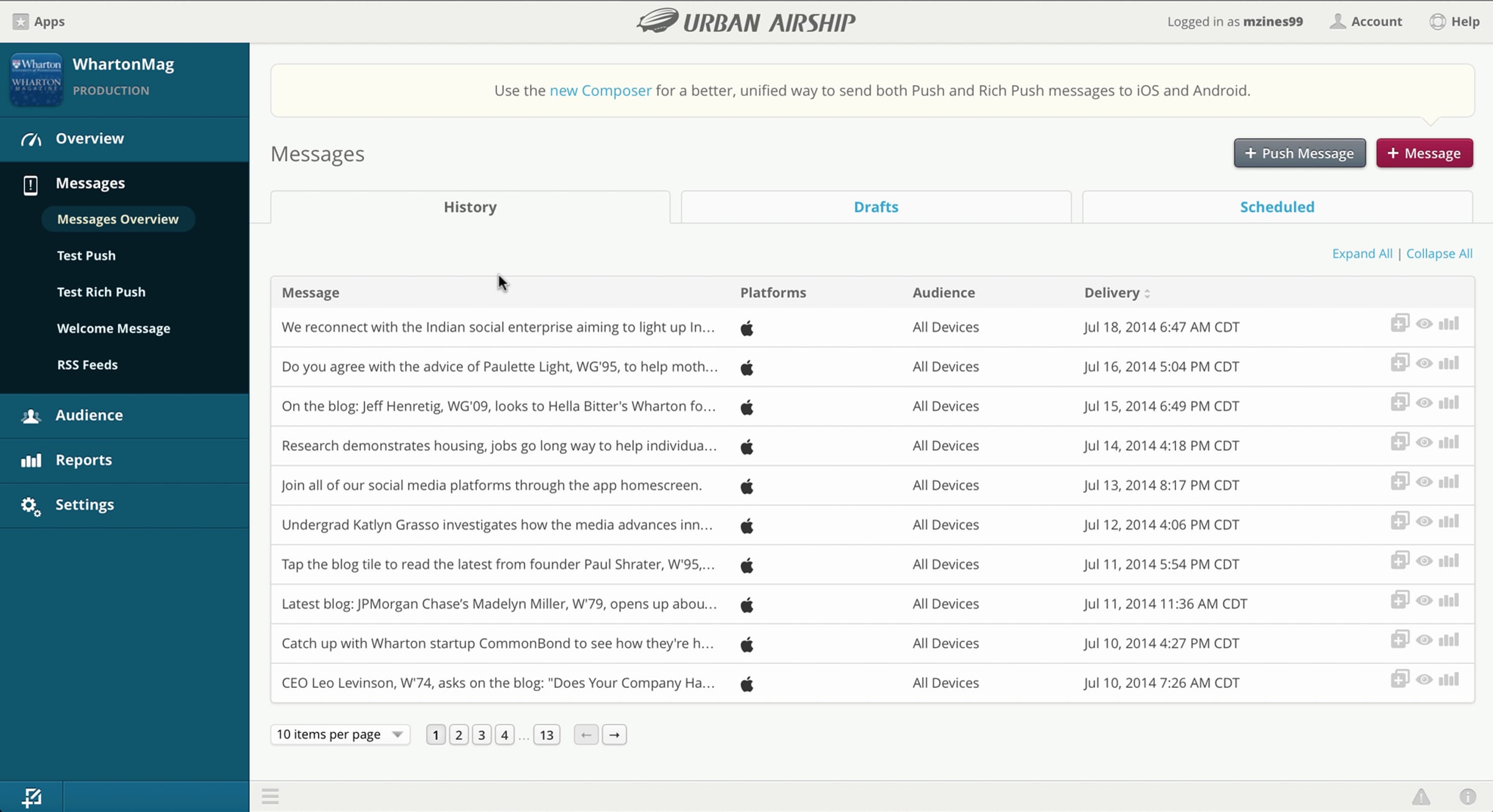Click the Settings gears sidebar icon
1493x812 pixels.
point(30,505)
